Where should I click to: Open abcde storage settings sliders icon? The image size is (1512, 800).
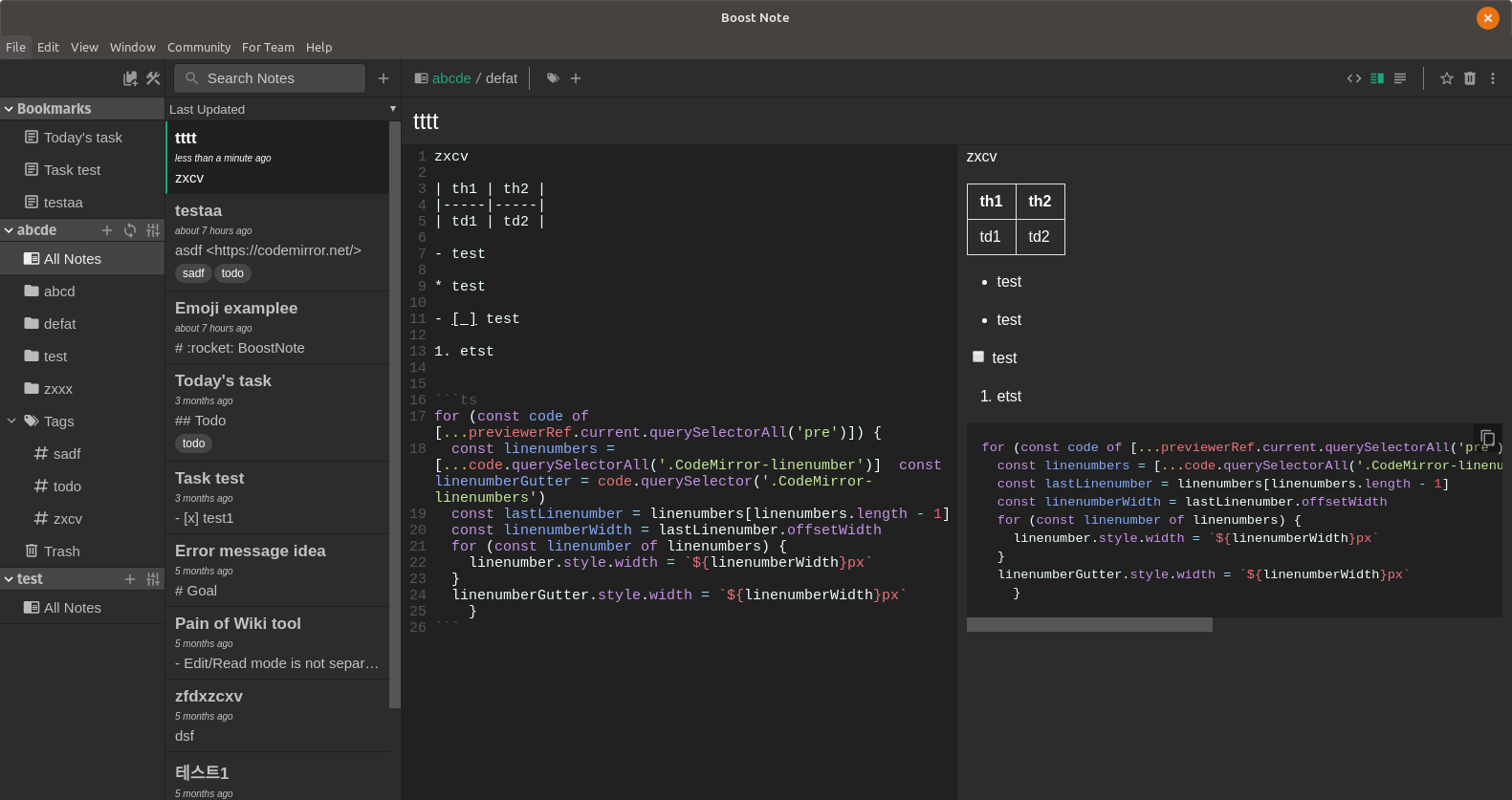(153, 230)
